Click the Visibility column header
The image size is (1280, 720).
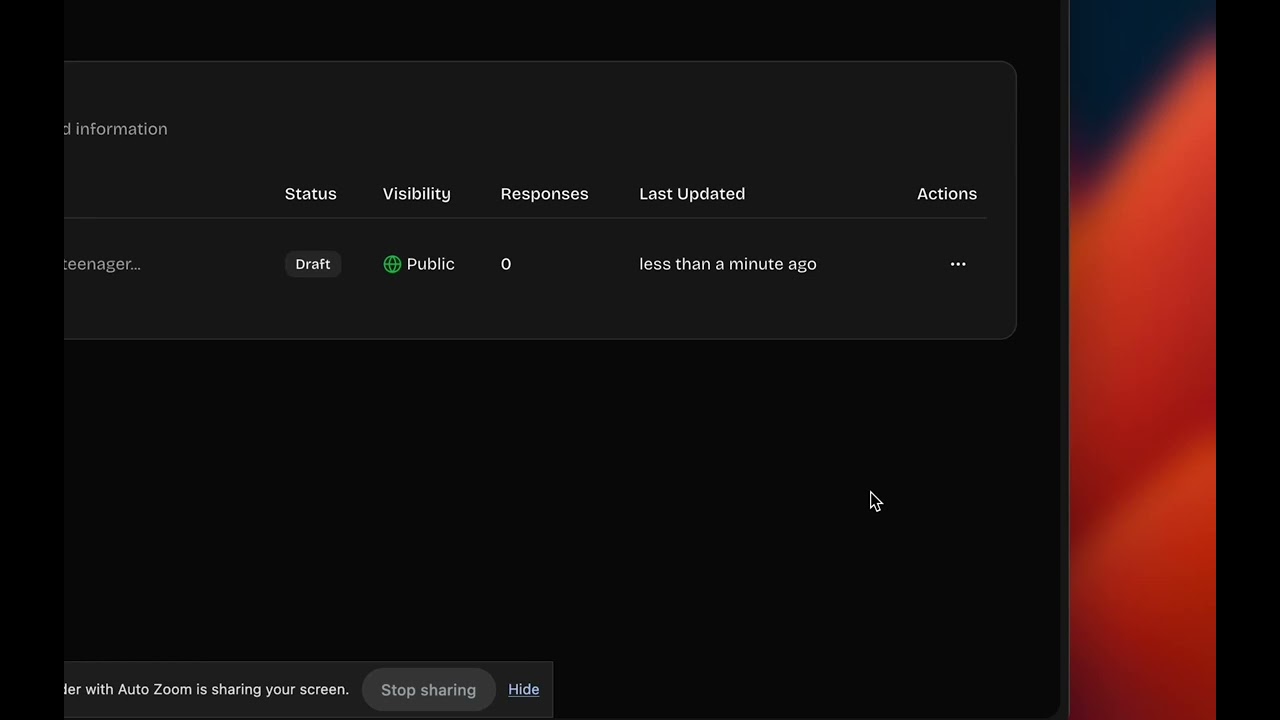tap(417, 194)
